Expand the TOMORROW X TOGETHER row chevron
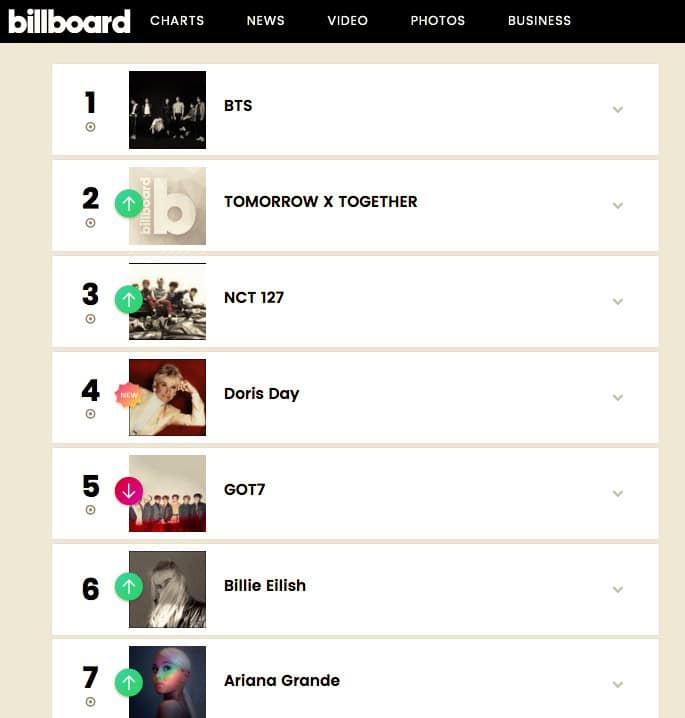The width and height of the screenshot is (685, 718). tap(617, 205)
